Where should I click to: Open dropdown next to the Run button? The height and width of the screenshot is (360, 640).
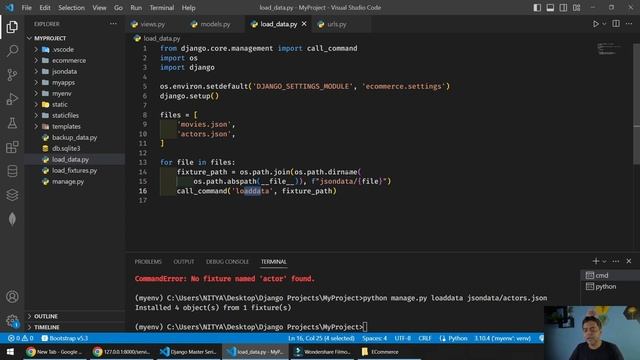tap(604, 24)
